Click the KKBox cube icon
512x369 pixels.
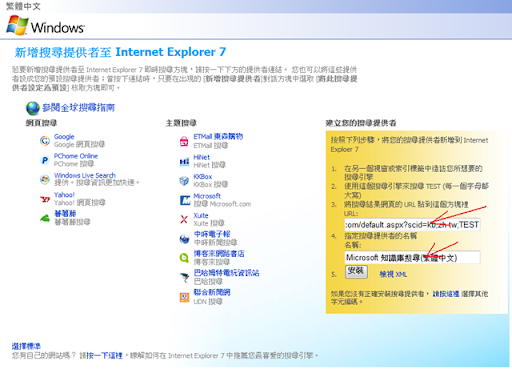point(184,181)
